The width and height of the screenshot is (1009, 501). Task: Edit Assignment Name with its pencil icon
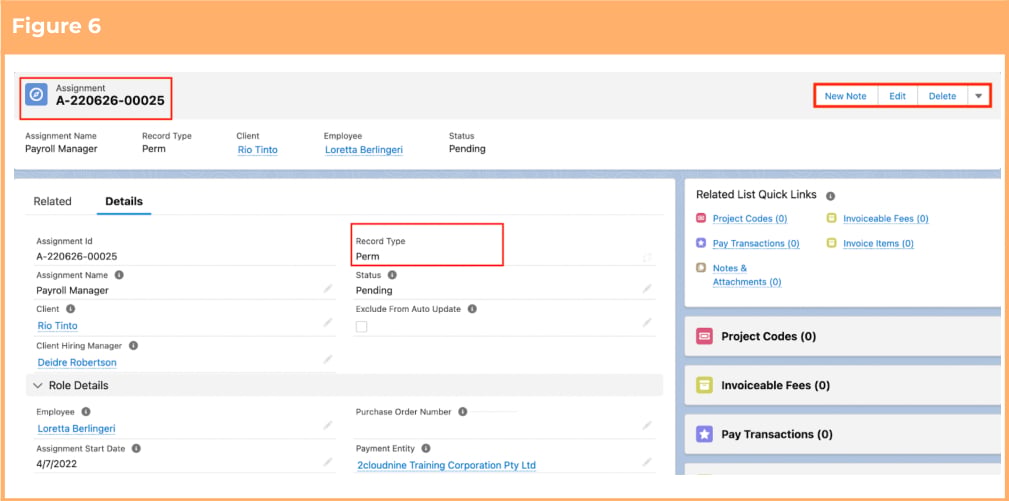(328, 289)
